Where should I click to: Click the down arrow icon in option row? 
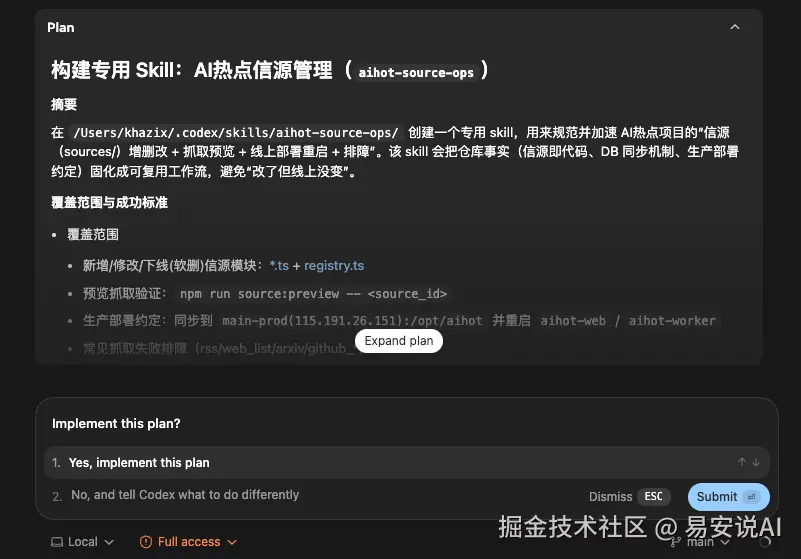point(756,462)
